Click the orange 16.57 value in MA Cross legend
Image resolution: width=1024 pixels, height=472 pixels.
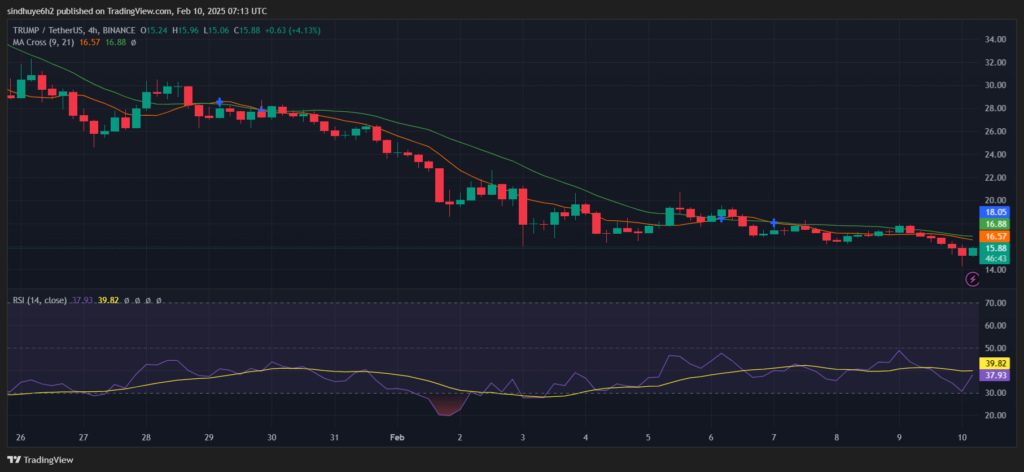[x=87, y=42]
